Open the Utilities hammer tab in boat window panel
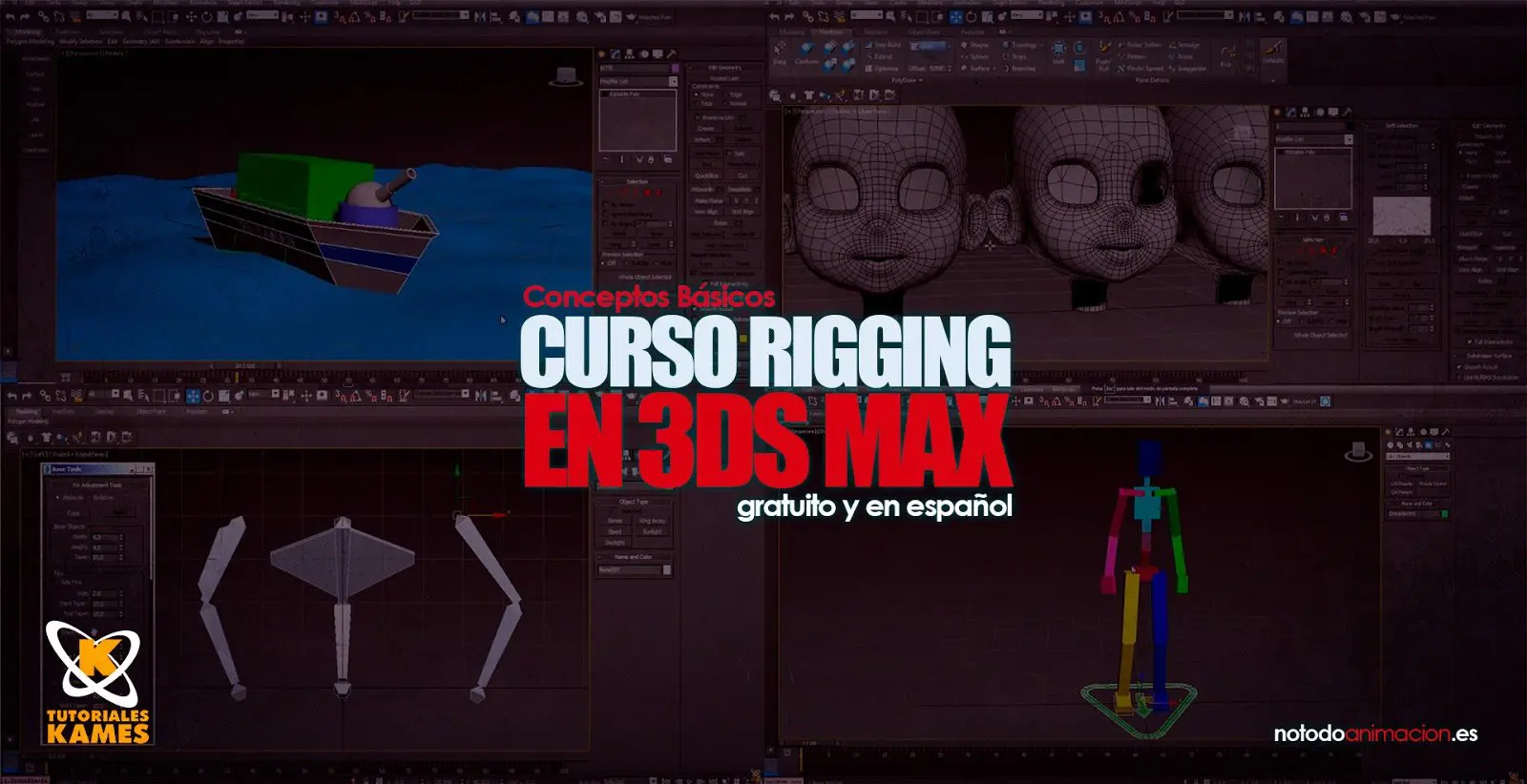This screenshot has width=1527, height=784. point(671,53)
